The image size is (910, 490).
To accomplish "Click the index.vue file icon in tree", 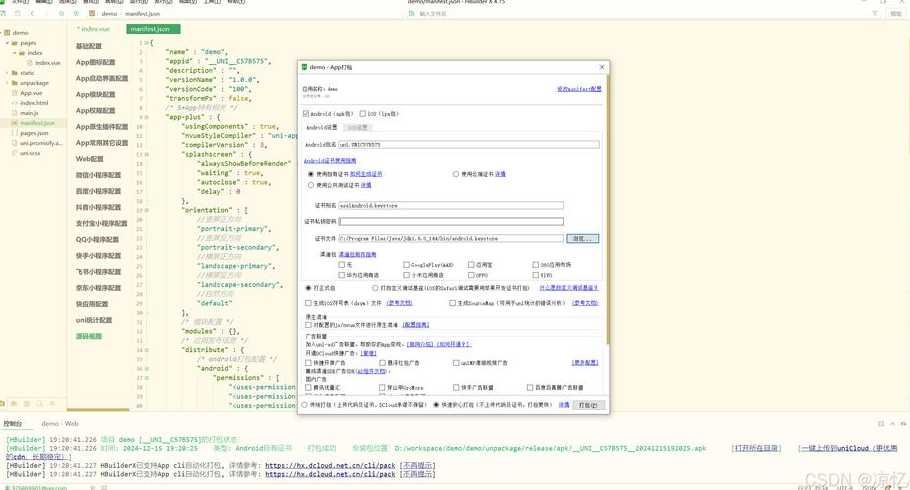I will coord(30,63).
